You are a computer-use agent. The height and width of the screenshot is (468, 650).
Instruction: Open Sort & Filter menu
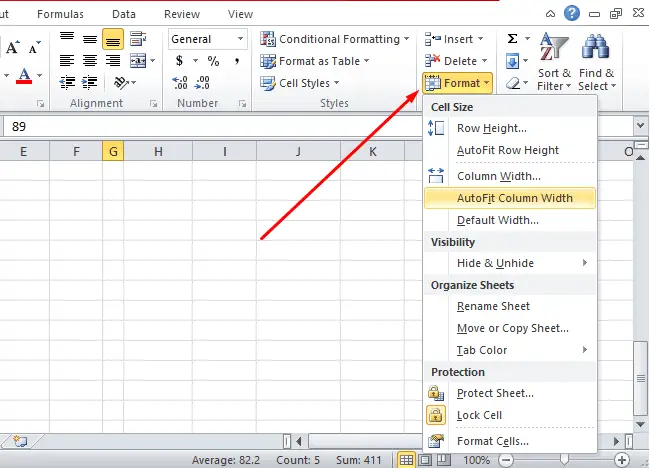pyautogui.click(x=554, y=62)
